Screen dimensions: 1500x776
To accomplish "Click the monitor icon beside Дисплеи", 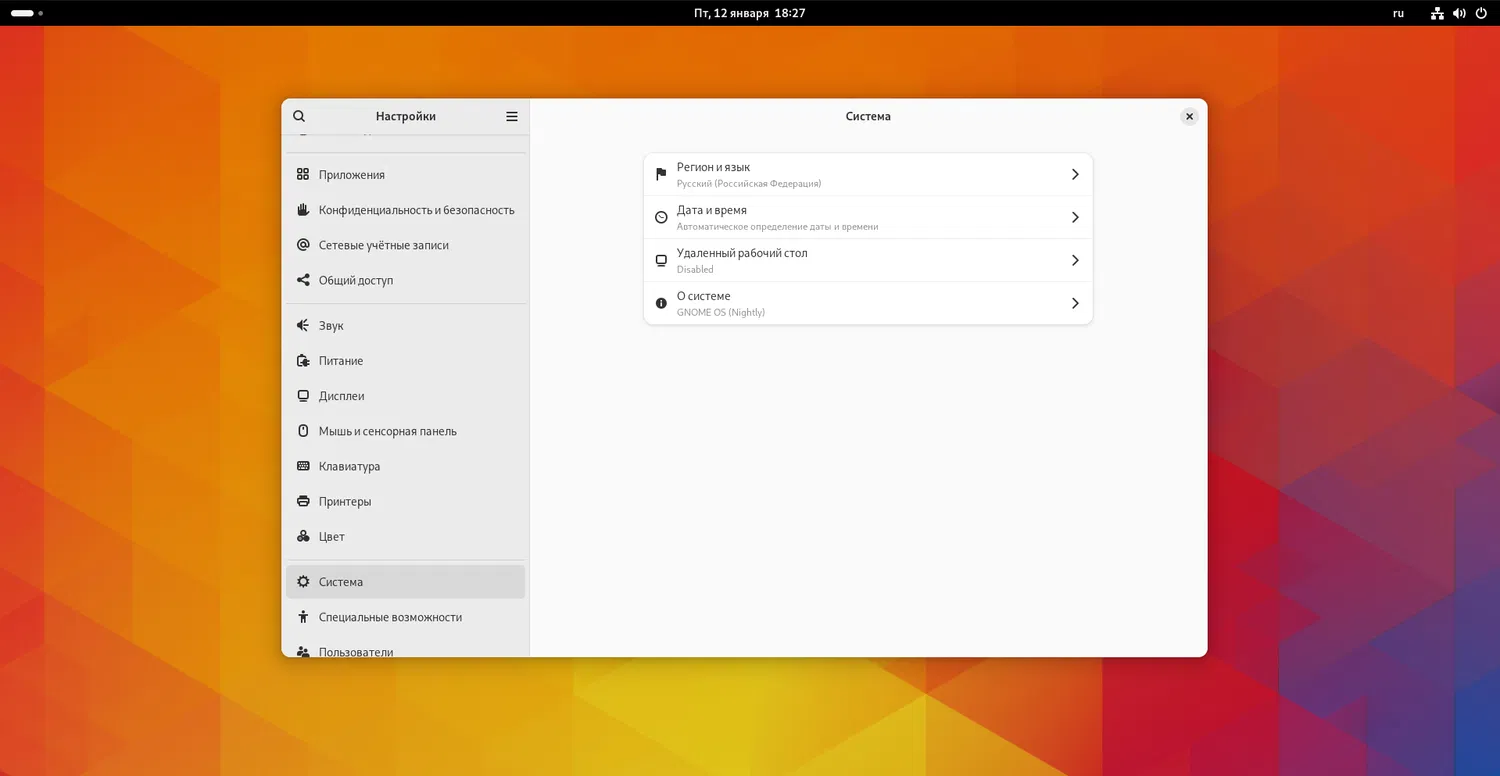I will [x=303, y=396].
